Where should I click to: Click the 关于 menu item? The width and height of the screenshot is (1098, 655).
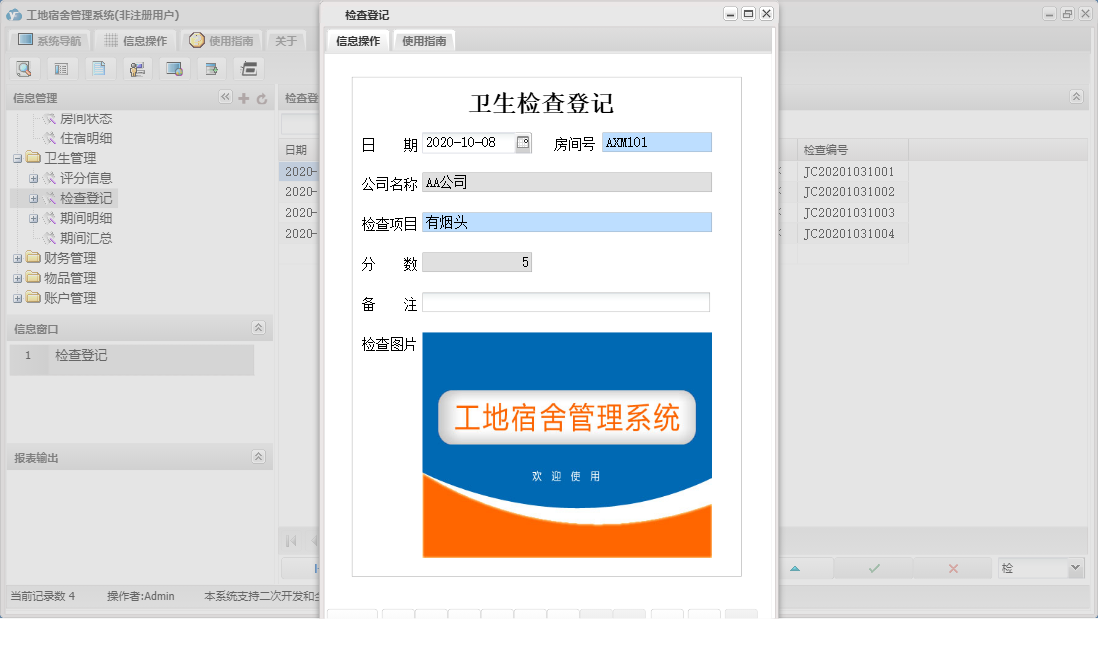click(x=284, y=40)
